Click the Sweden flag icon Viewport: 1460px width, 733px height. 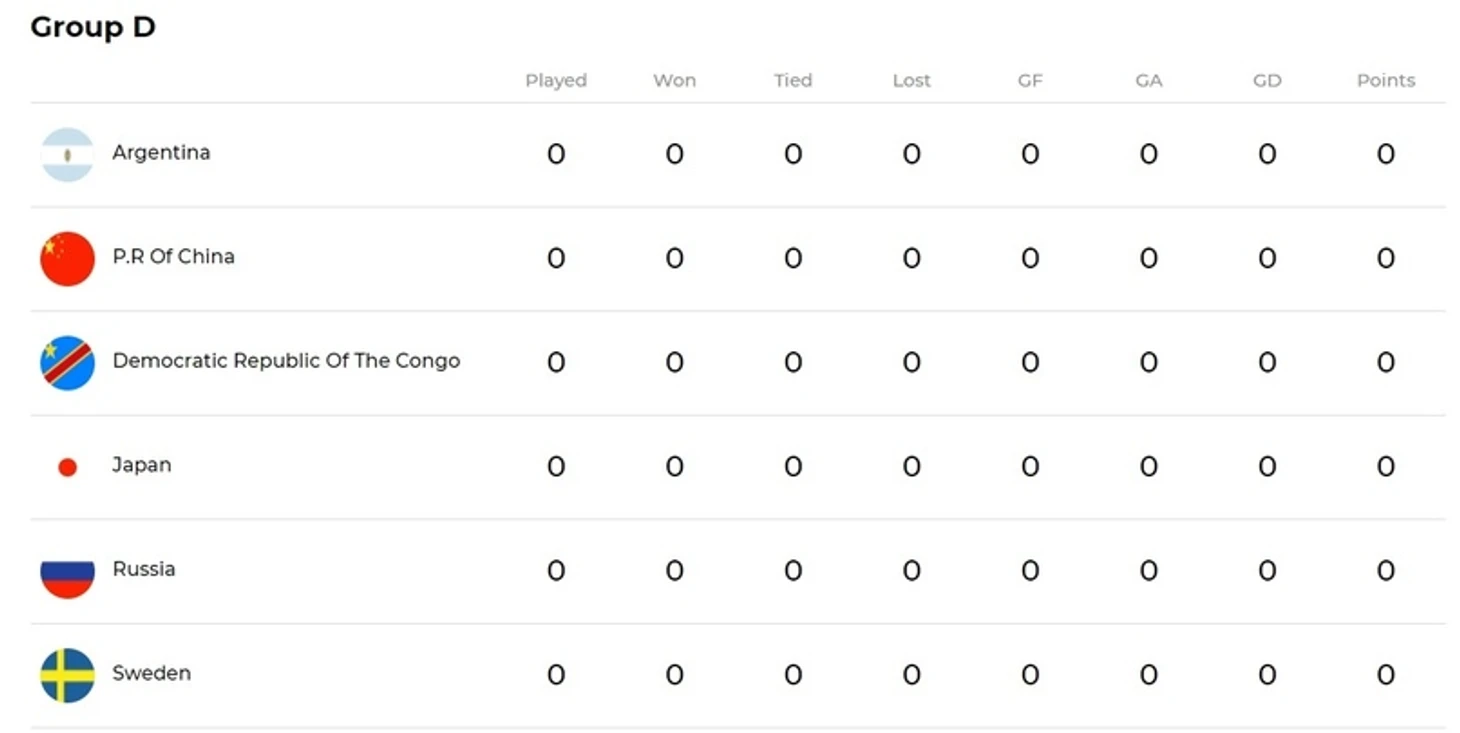click(67, 675)
